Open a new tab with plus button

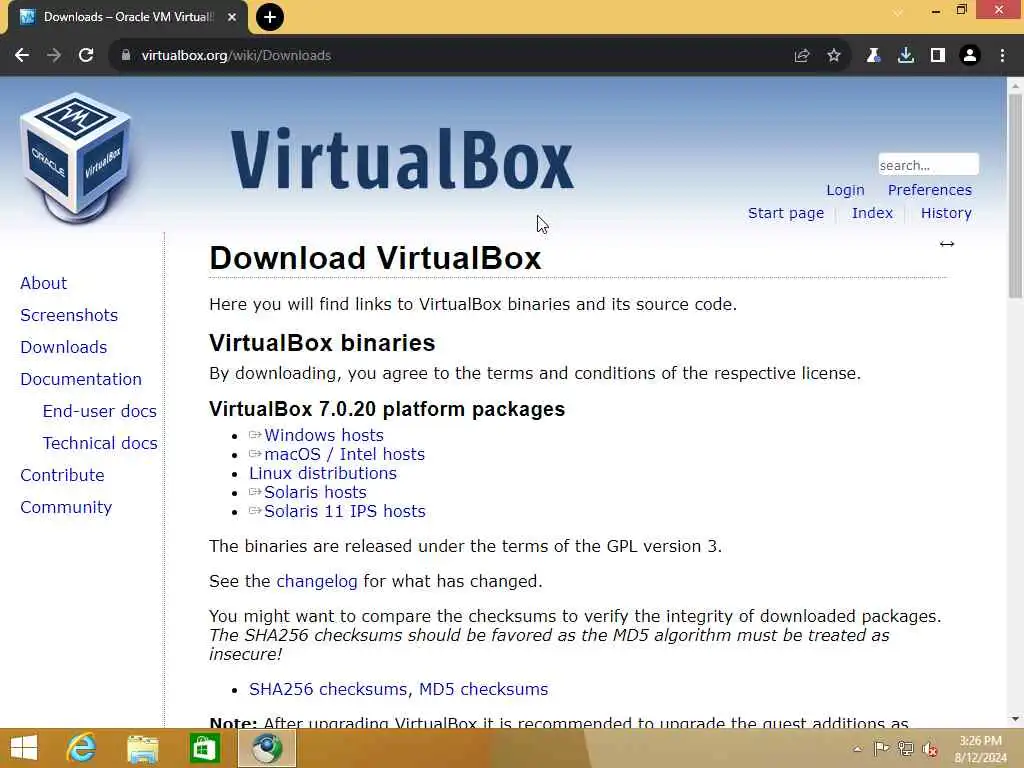[x=270, y=17]
